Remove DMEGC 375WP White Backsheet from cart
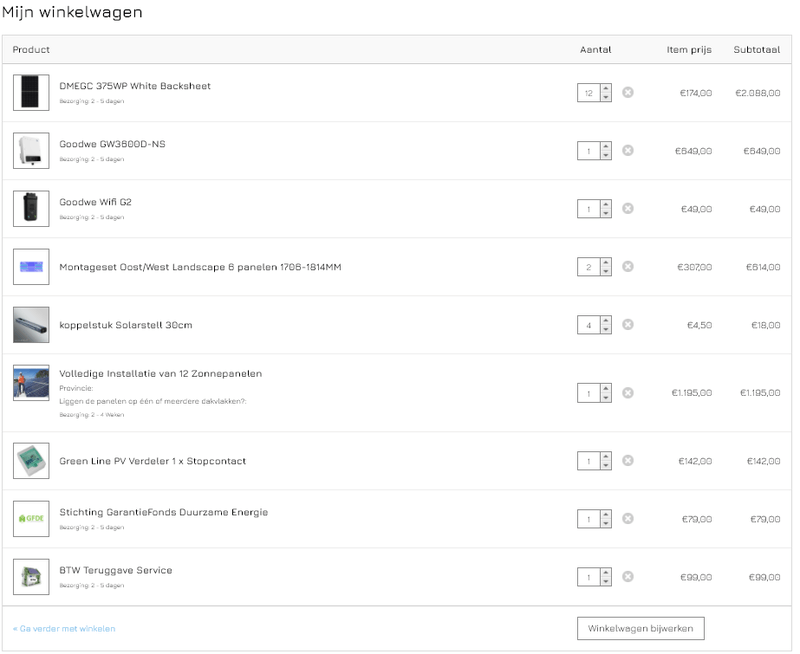This screenshot has height=654, width=800. point(628,92)
